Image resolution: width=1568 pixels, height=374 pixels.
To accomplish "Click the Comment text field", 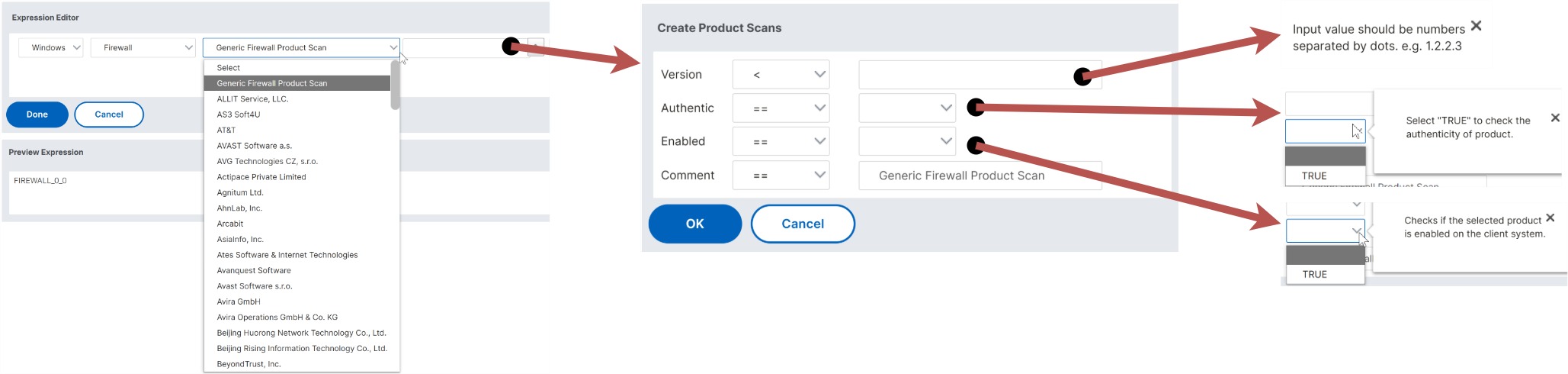I will point(980,176).
